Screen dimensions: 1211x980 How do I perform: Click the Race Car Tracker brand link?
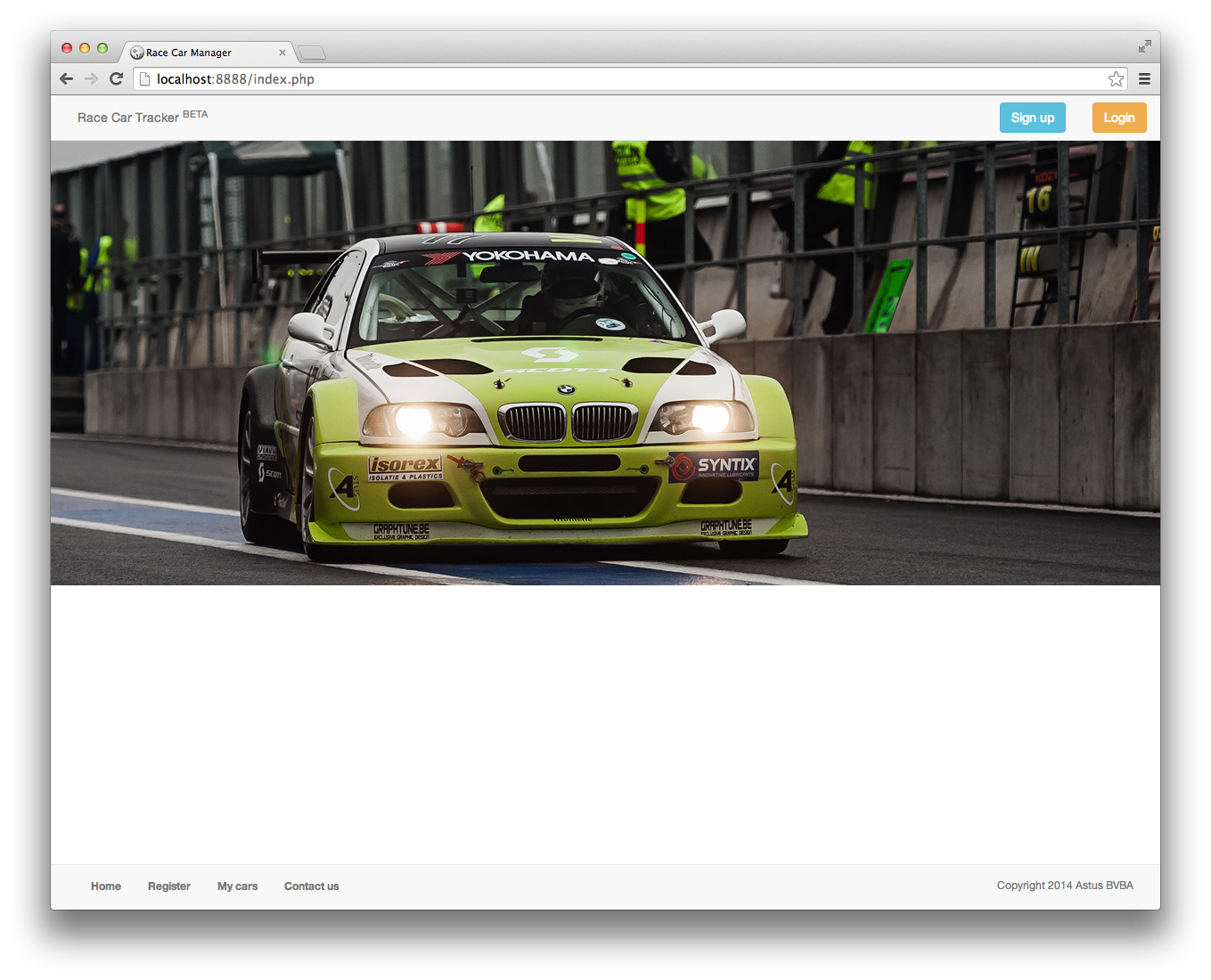pos(128,118)
